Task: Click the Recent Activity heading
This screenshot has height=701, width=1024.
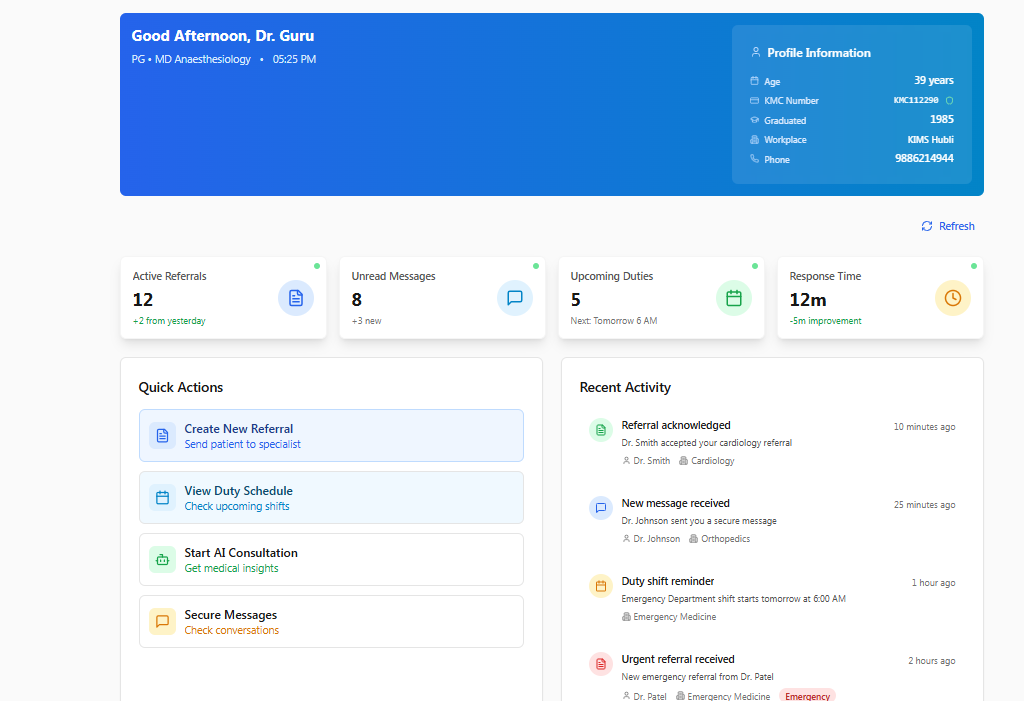Action: coord(625,387)
